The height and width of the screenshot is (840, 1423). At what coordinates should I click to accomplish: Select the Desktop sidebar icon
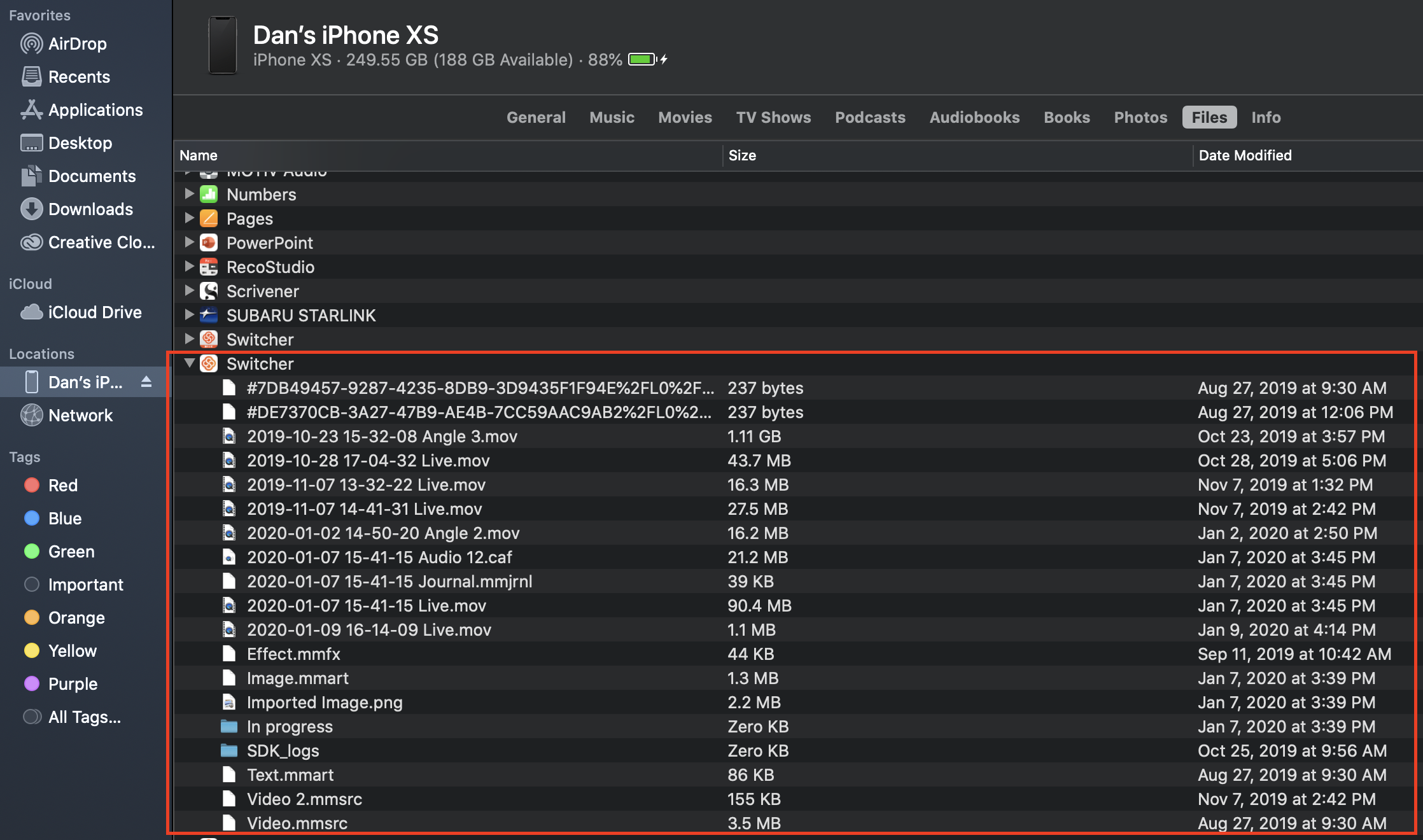click(32, 143)
